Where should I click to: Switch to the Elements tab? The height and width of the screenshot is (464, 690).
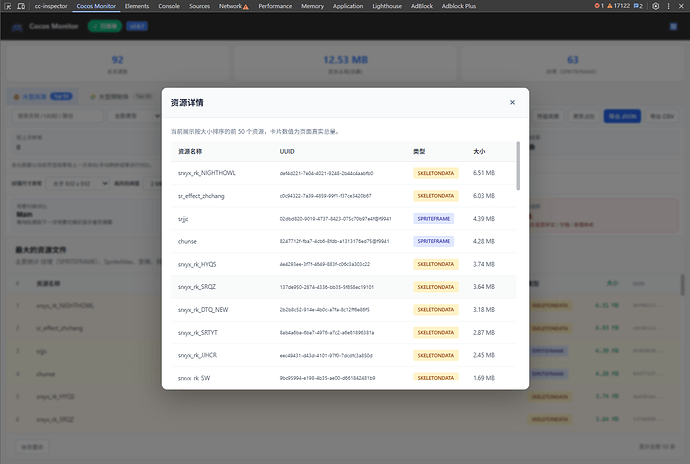(137, 6)
